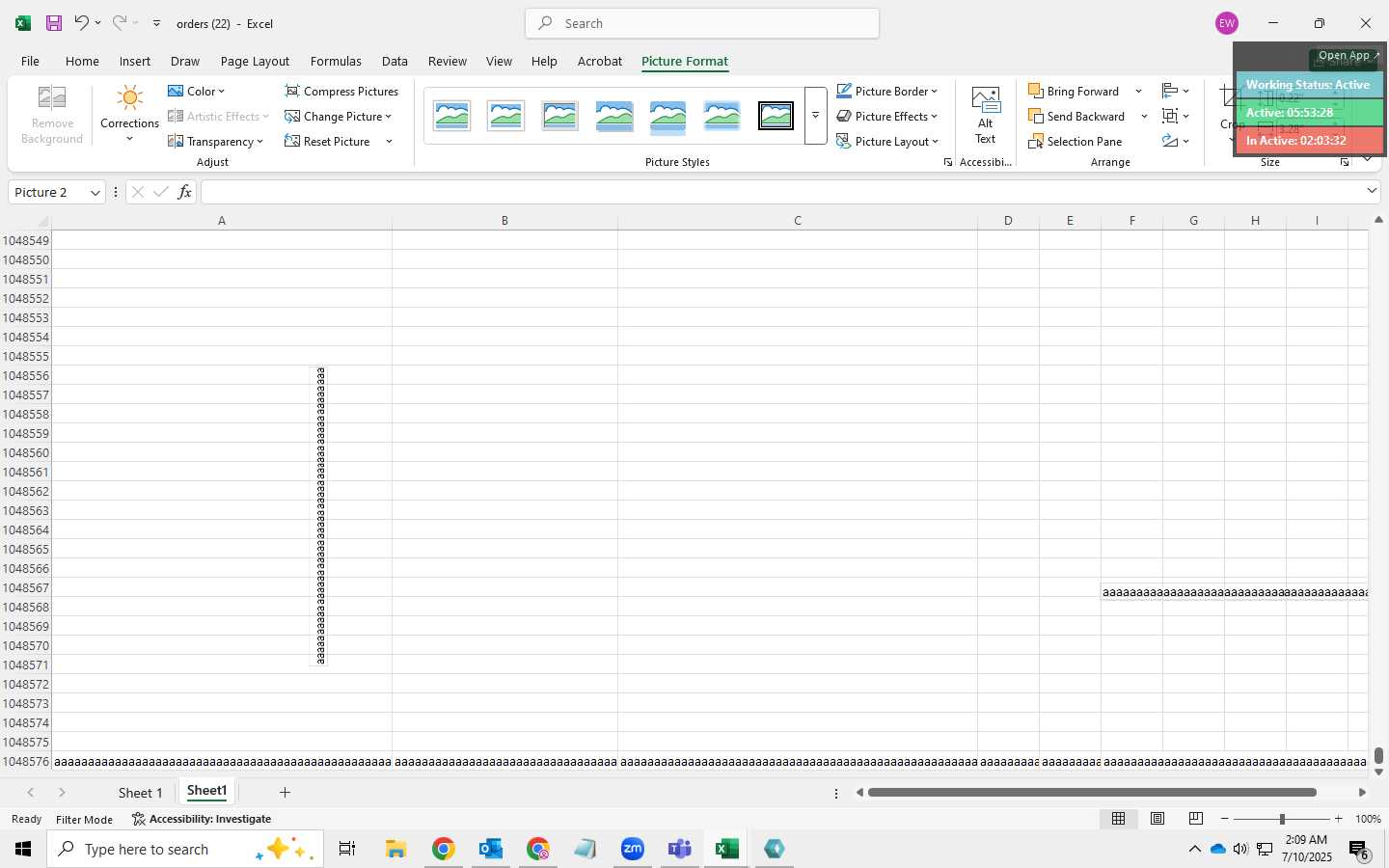
Task: Open Zoom app in taskbar
Action: [x=632, y=849]
